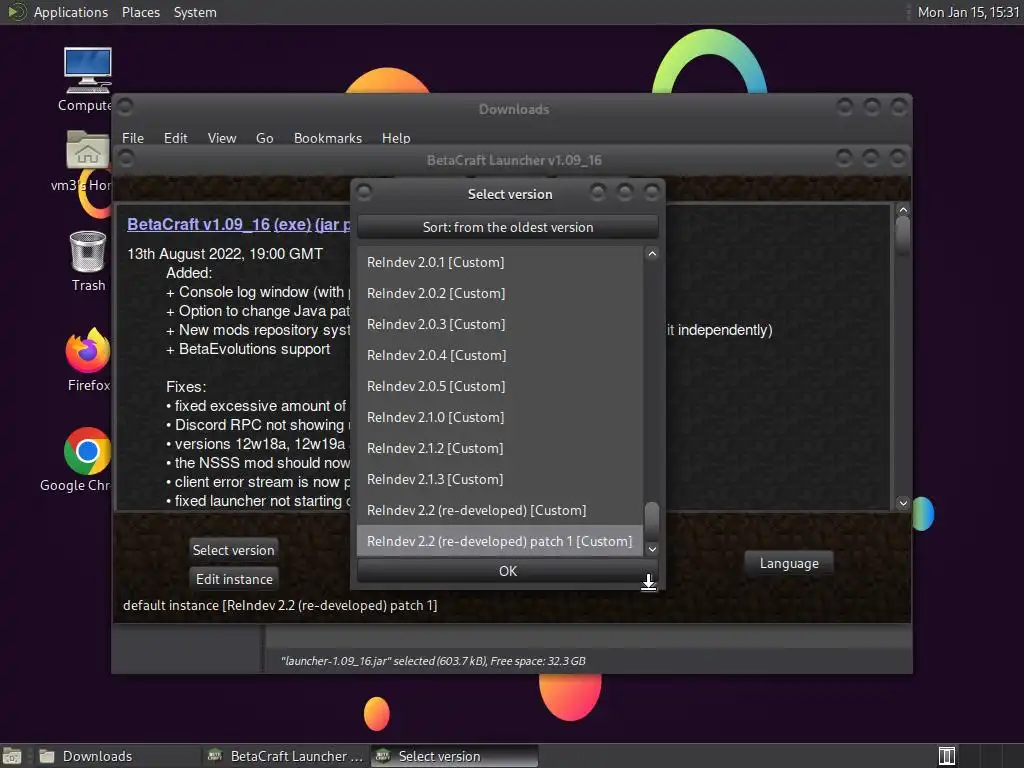Viewport: 1024px width, 768px height.
Task: Select ReIndev 2.1.2 [Custom]
Action: pos(500,448)
